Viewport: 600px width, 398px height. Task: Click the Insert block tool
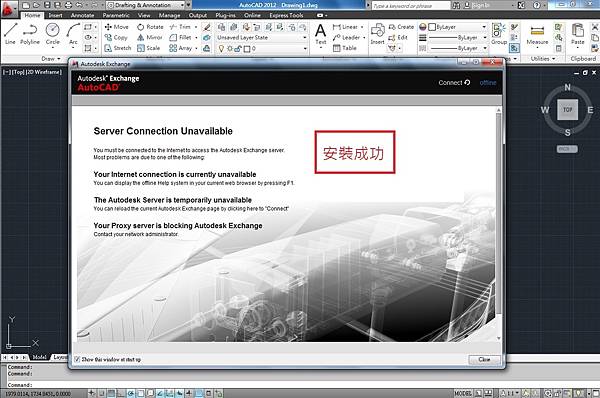(377, 34)
